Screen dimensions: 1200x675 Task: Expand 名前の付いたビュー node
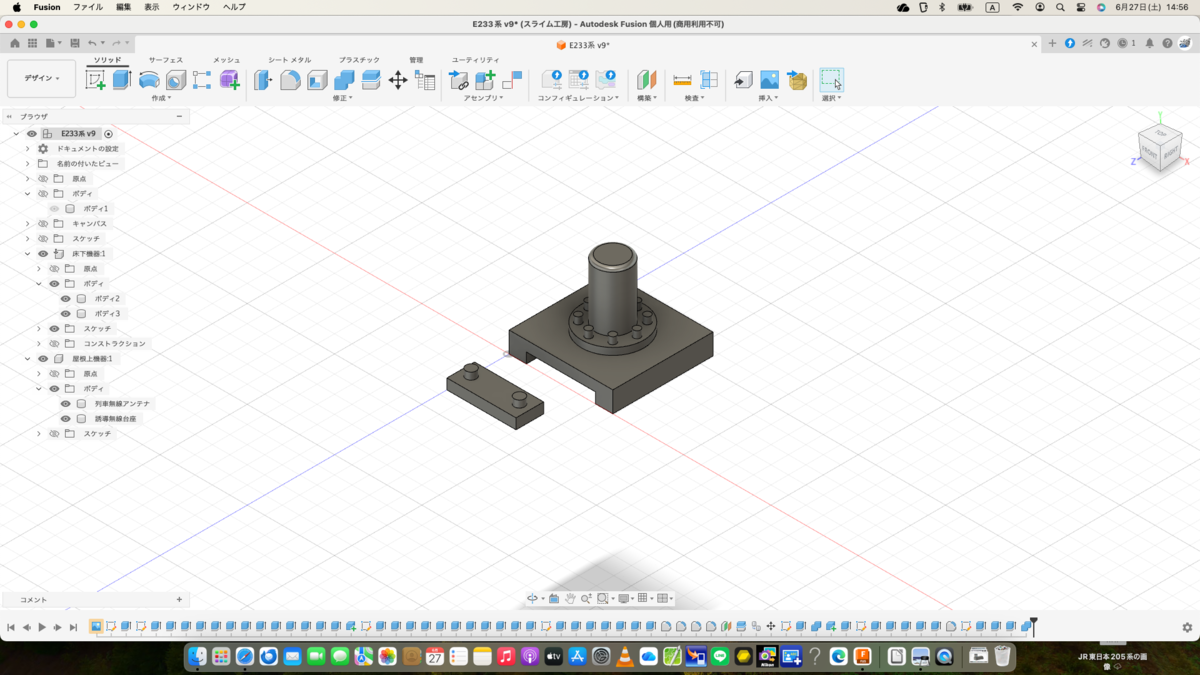coord(28,163)
